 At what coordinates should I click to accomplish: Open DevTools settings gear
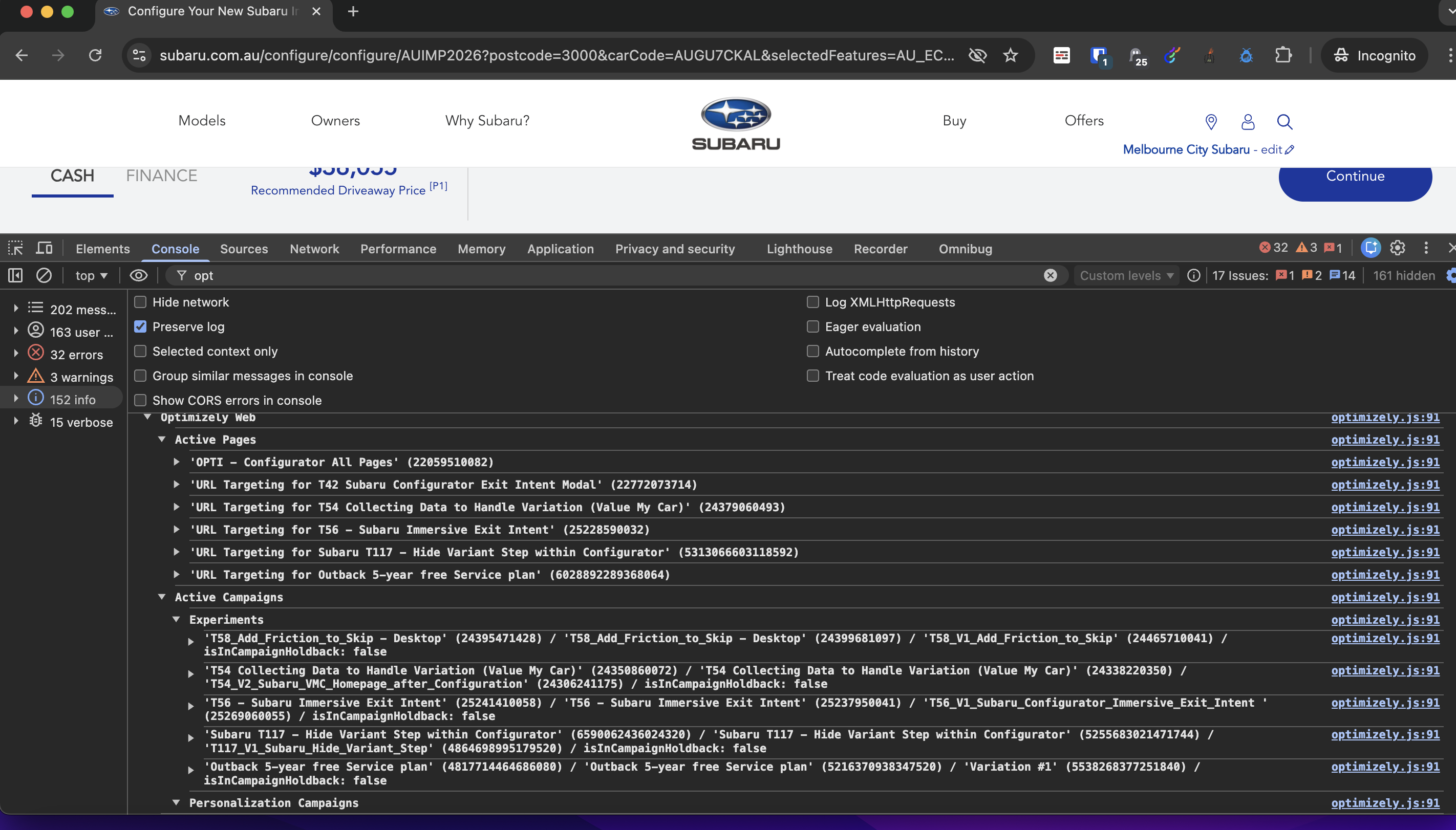1397,248
